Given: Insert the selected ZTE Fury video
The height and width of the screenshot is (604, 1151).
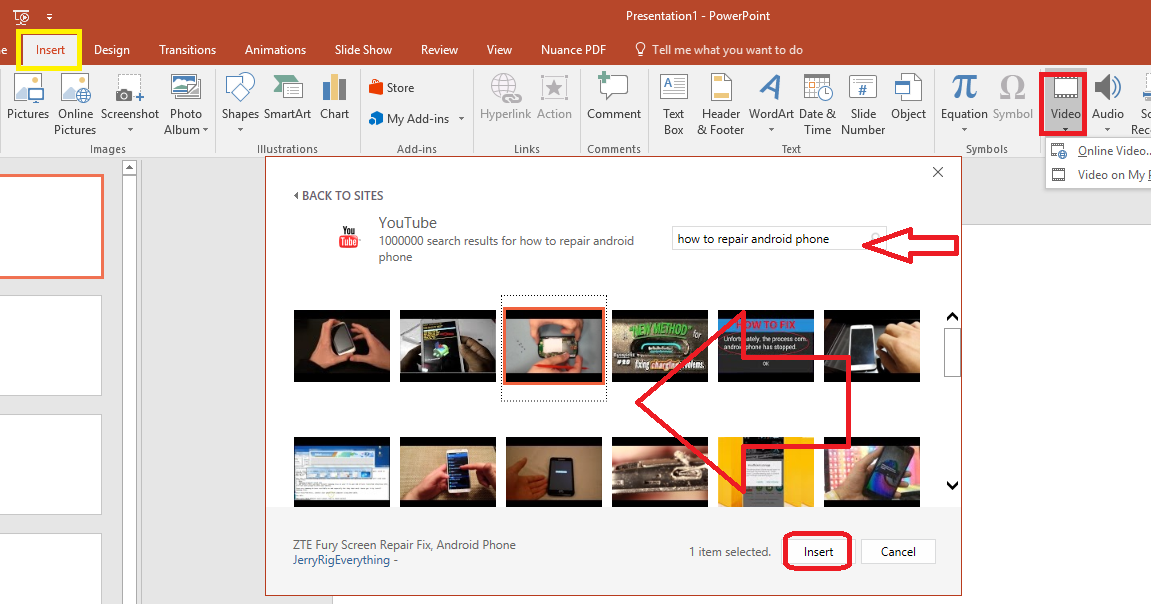Looking at the screenshot, I should (817, 551).
